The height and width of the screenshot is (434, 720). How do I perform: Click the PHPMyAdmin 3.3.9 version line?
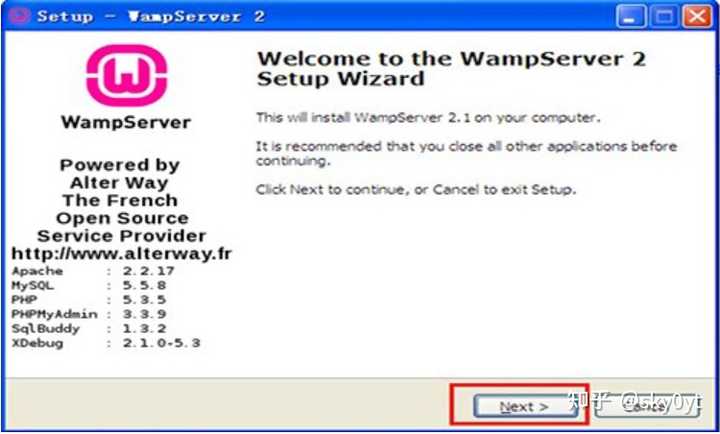click(89, 314)
